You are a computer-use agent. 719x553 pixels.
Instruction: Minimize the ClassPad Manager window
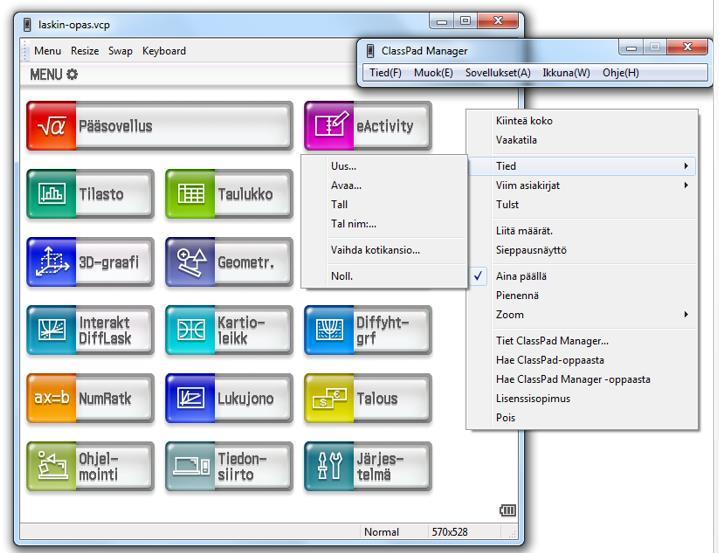631,47
